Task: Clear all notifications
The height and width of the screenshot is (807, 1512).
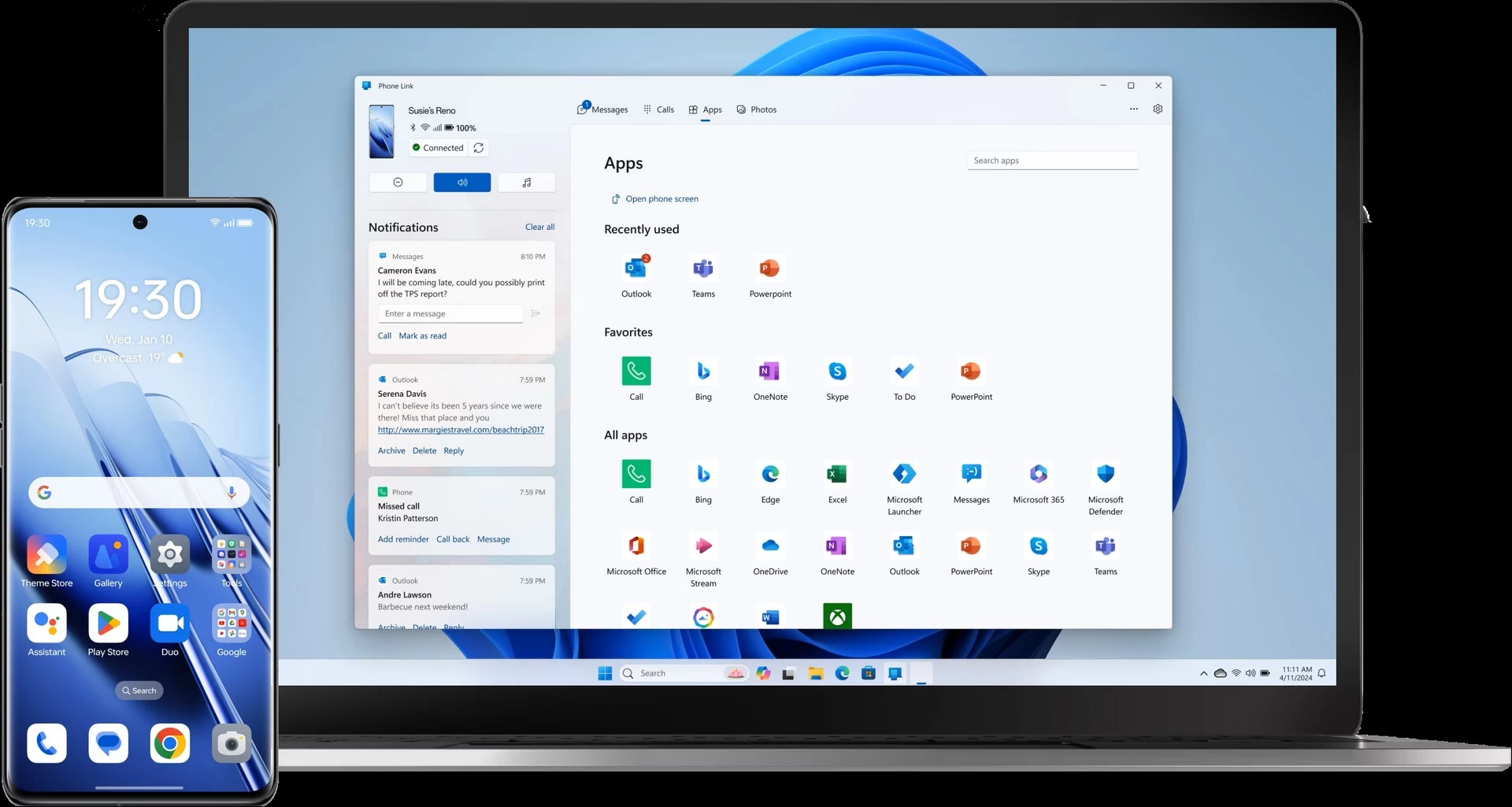Action: click(539, 227)
